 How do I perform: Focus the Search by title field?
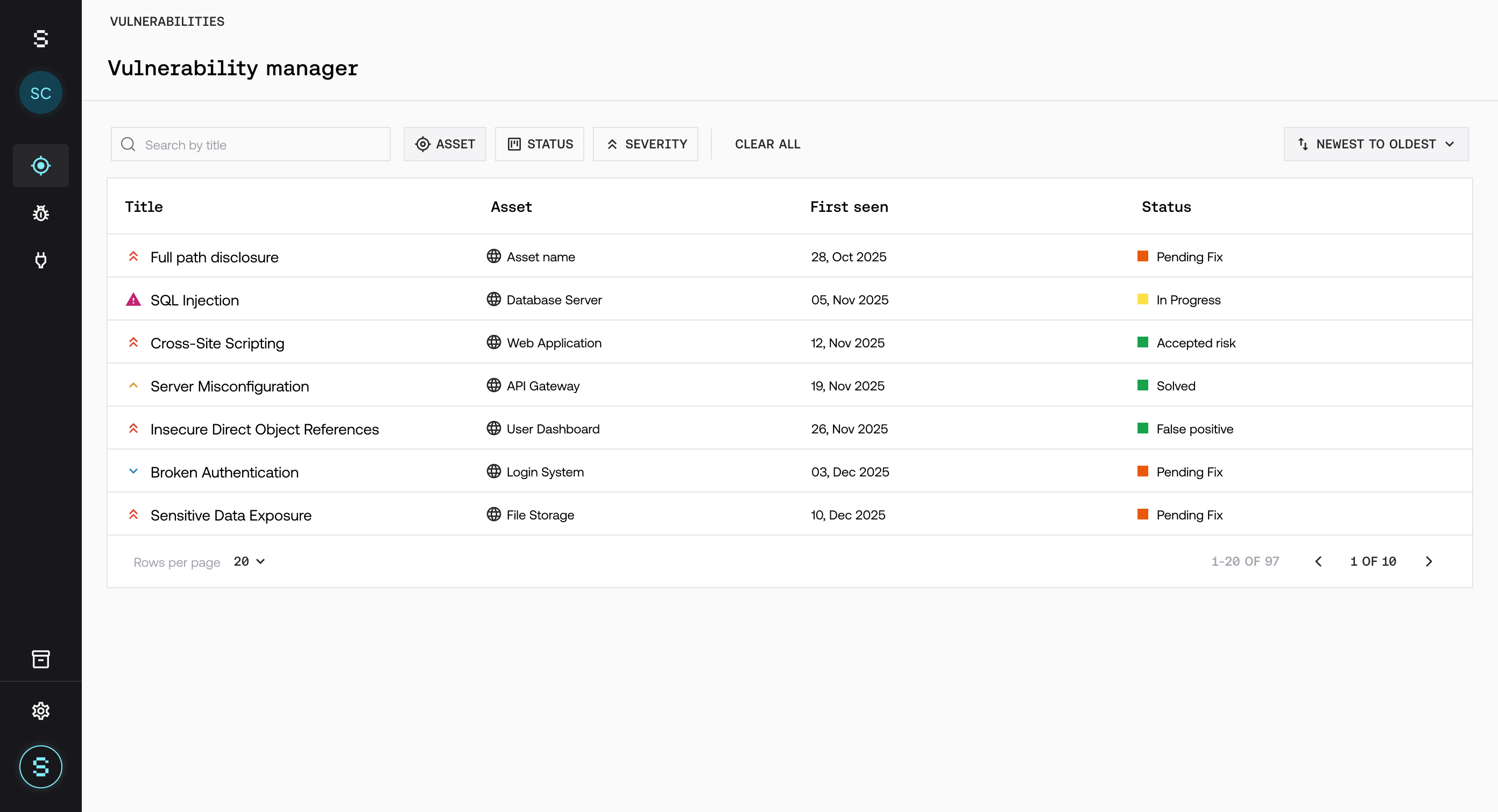(x=256, y=144)
